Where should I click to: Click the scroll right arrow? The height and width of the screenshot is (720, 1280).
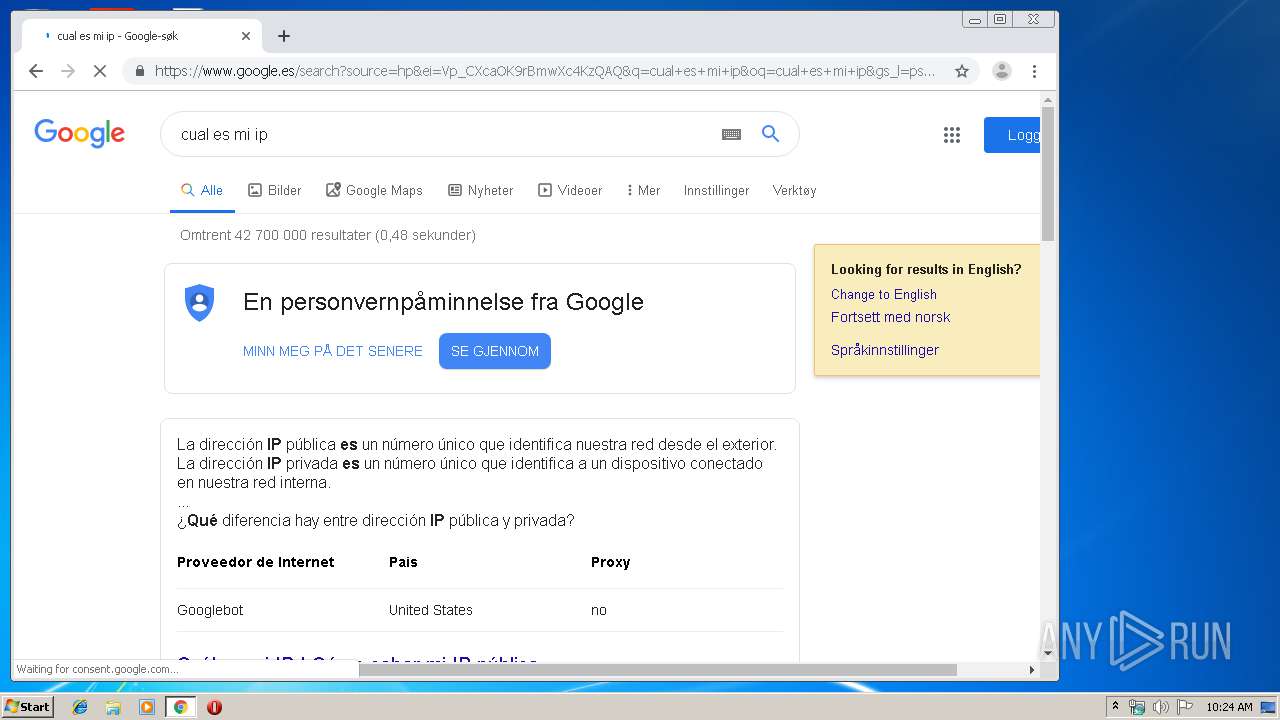(x=1032, y=669)
